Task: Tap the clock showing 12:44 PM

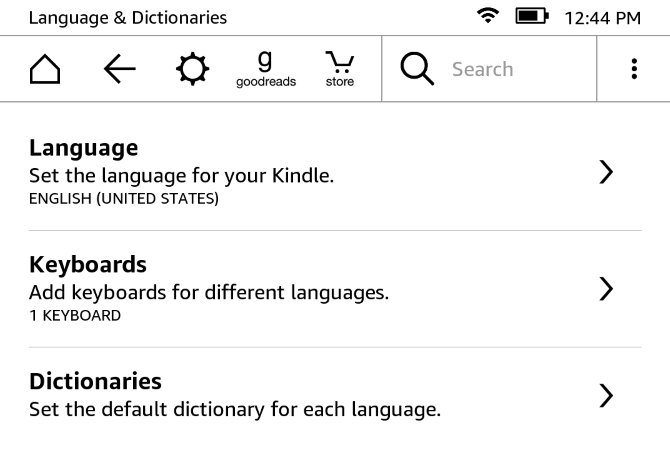Action: click(602, 18)
